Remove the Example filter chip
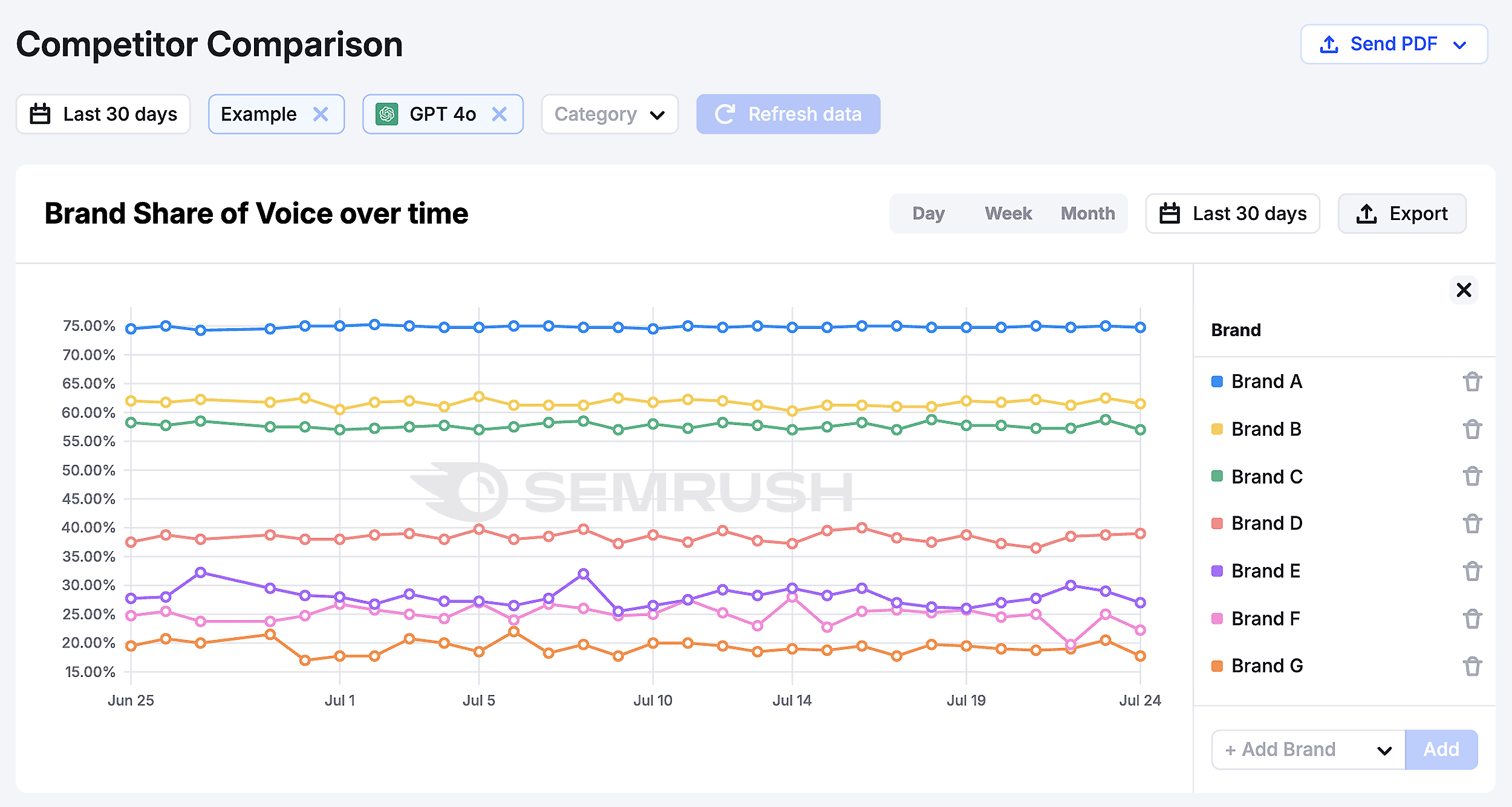Viewport: 1512px width, 807px height. point(322,114)
